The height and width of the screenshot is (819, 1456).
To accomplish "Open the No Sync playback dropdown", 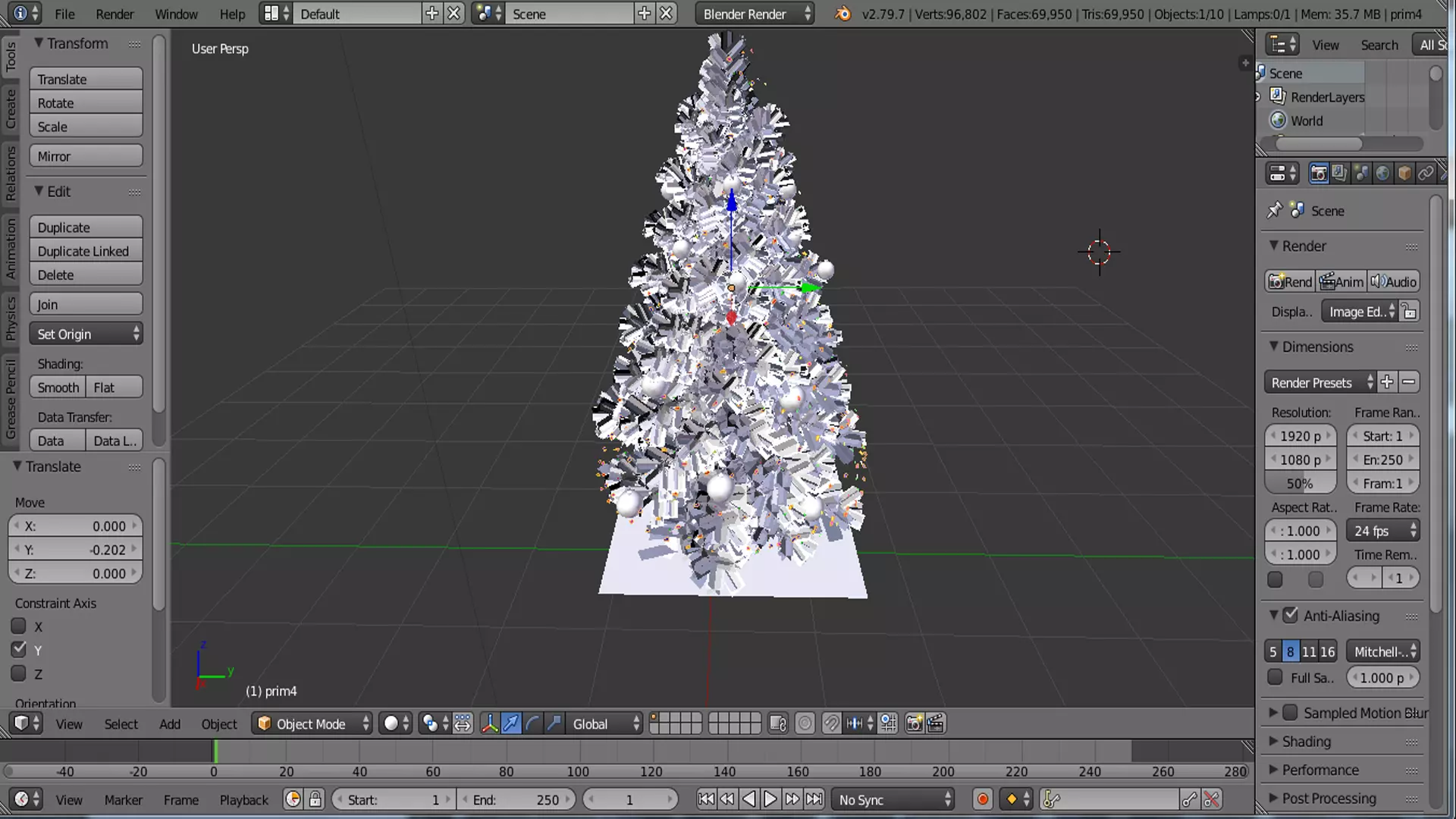I will (893, 799).
